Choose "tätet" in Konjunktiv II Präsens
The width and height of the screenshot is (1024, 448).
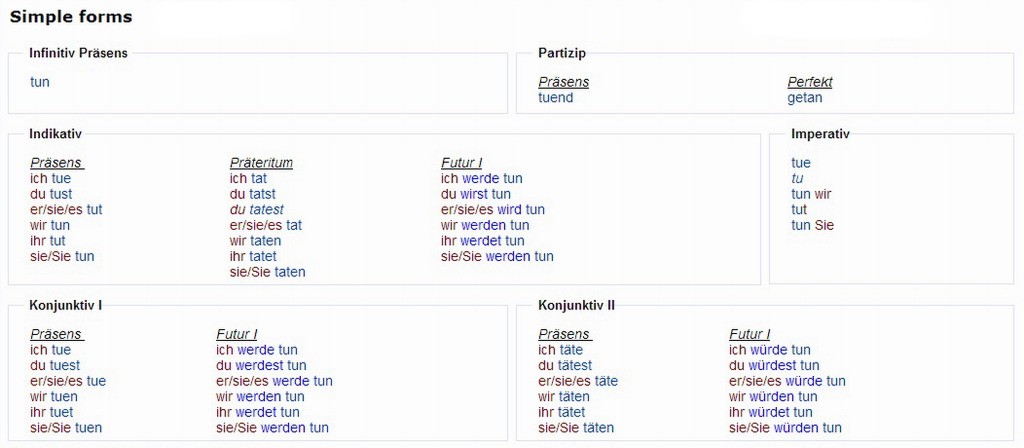point(571,412)
